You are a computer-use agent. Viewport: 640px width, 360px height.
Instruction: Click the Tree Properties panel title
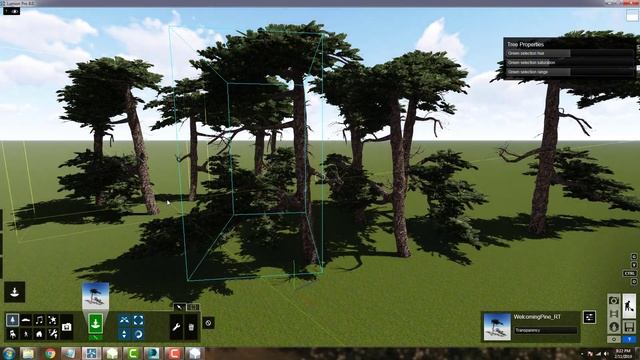525,44
